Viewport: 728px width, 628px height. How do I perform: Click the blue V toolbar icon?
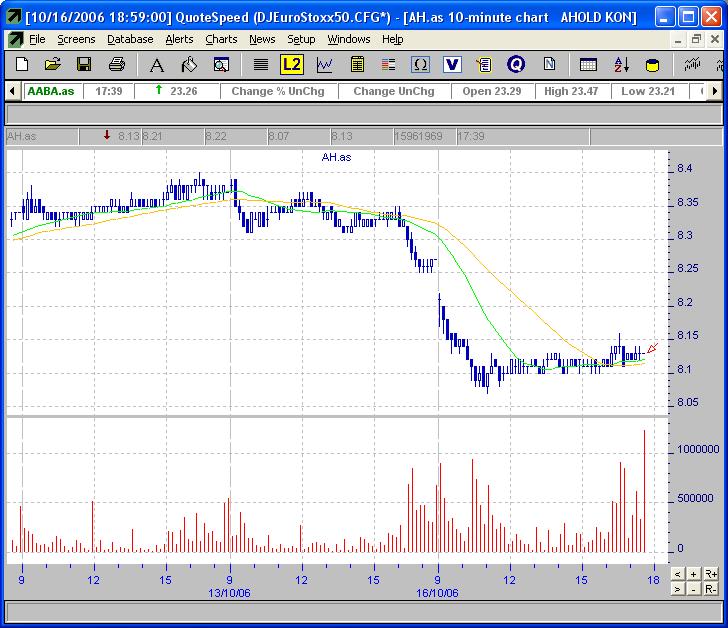tap(452, 65)
